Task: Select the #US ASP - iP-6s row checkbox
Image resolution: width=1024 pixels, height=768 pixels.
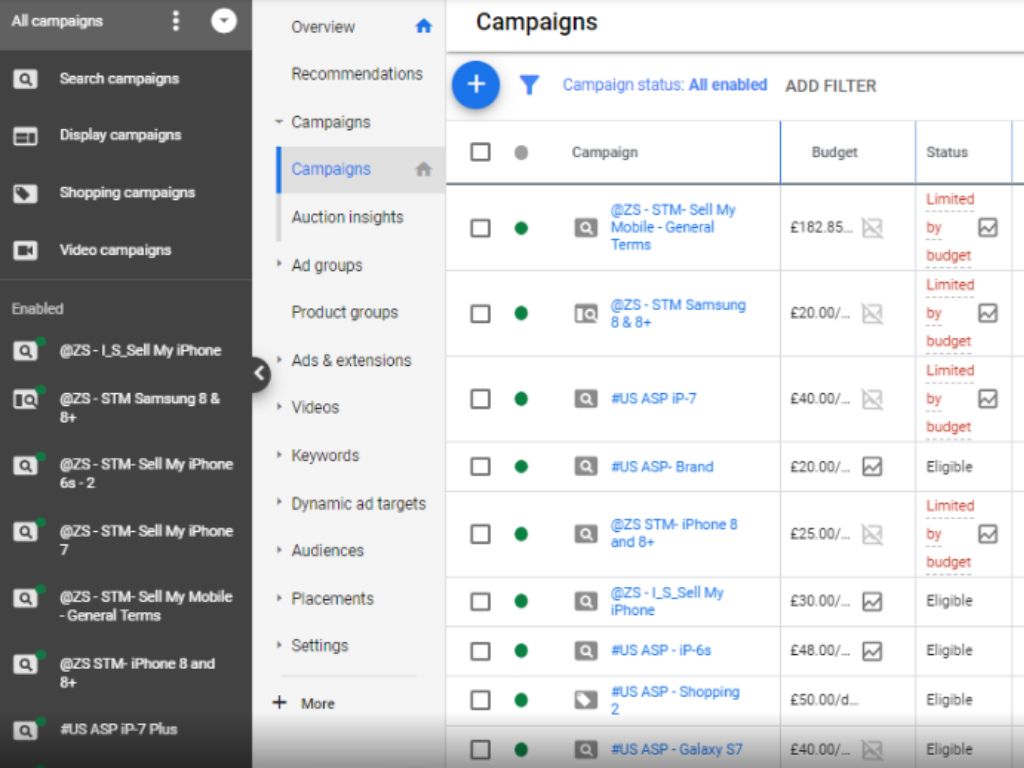Action: coord(481,651)
